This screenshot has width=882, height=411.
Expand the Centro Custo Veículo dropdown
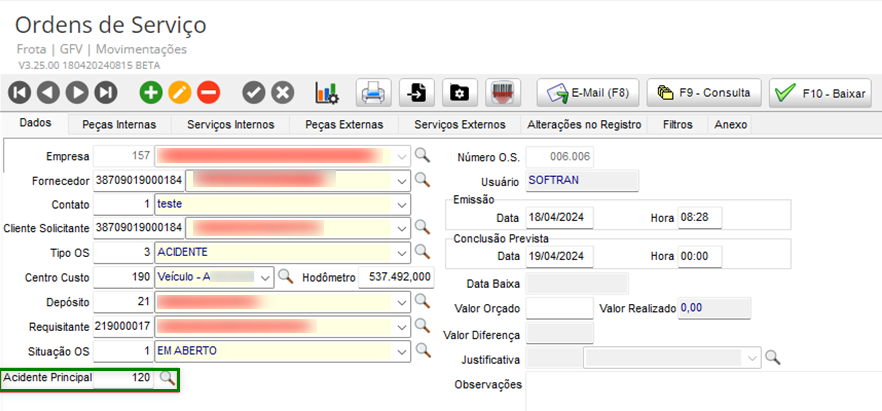pyautogui.click(x=266, y=277)
